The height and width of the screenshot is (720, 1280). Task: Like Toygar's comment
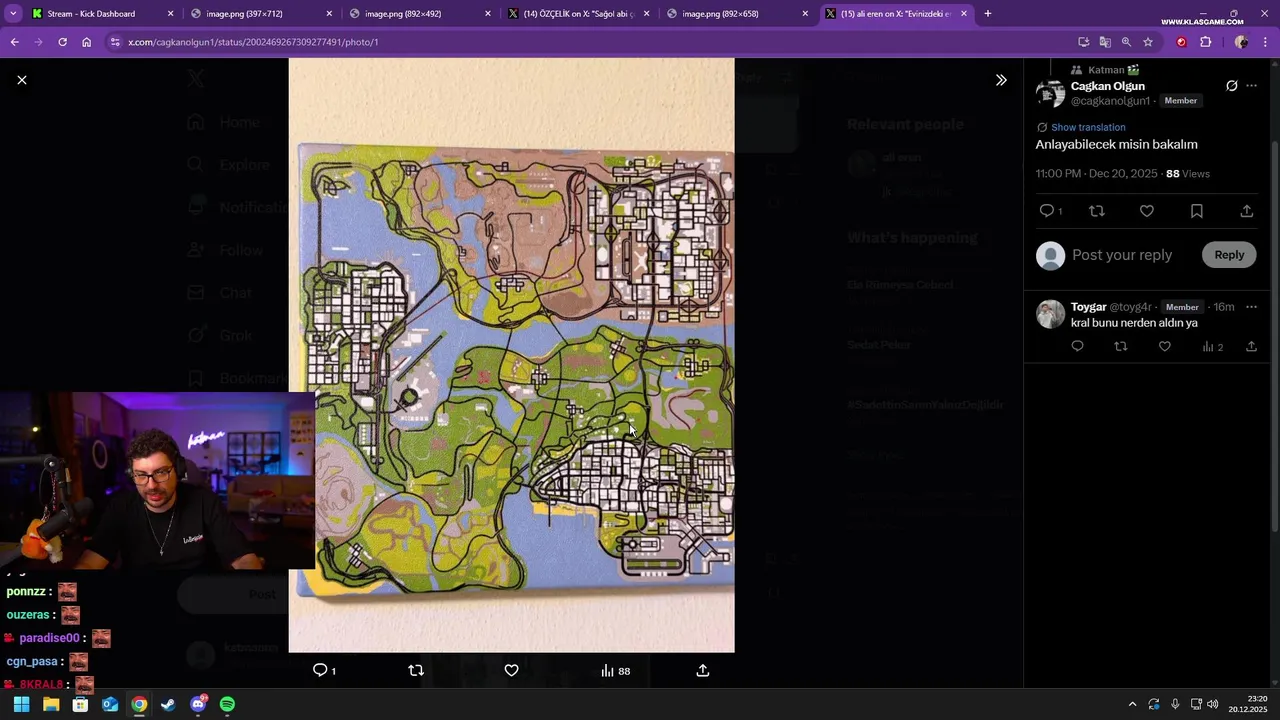(1164, 346)
